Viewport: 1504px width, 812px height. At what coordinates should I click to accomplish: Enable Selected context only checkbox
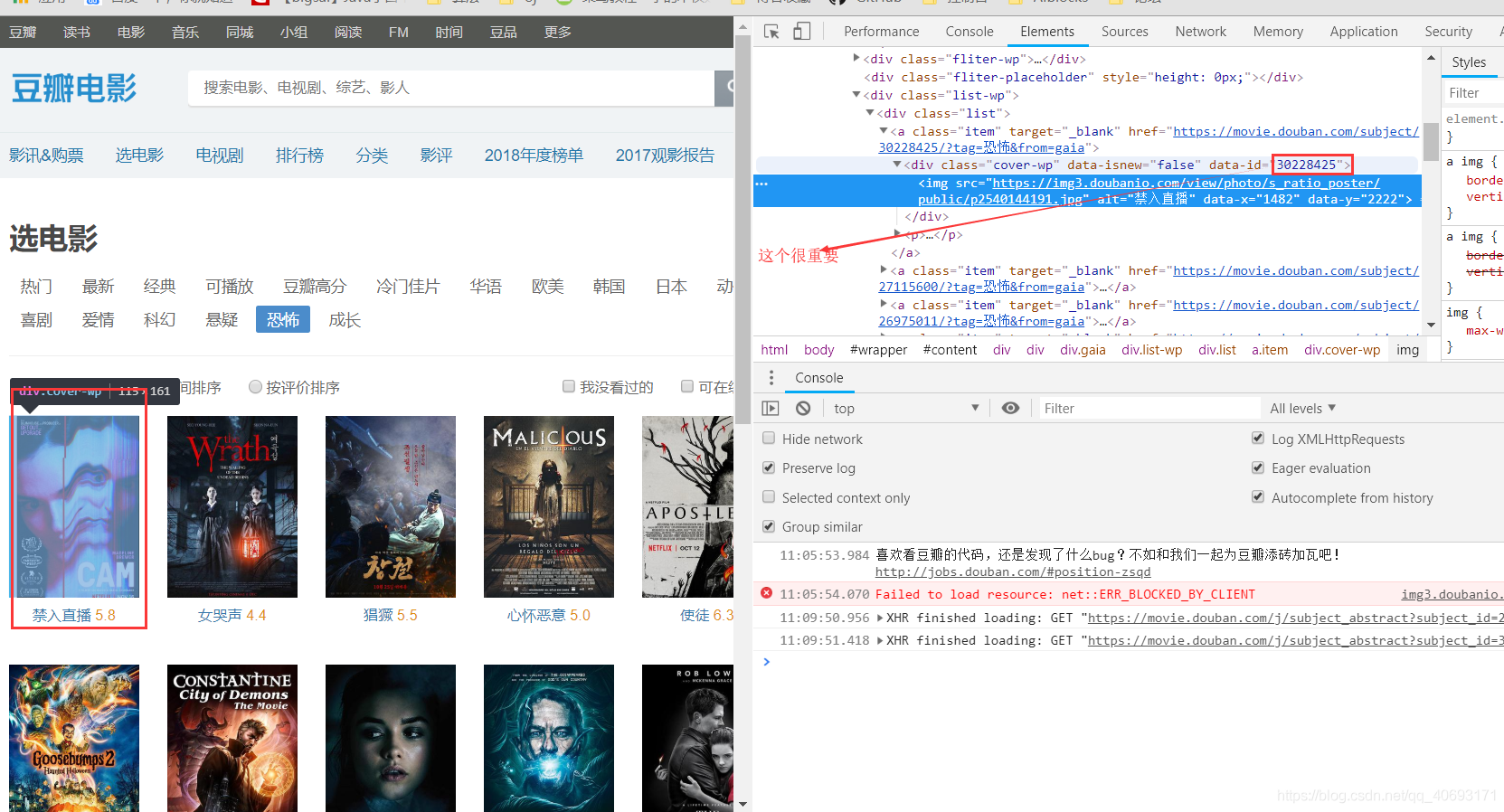click(x=769, y=496)
